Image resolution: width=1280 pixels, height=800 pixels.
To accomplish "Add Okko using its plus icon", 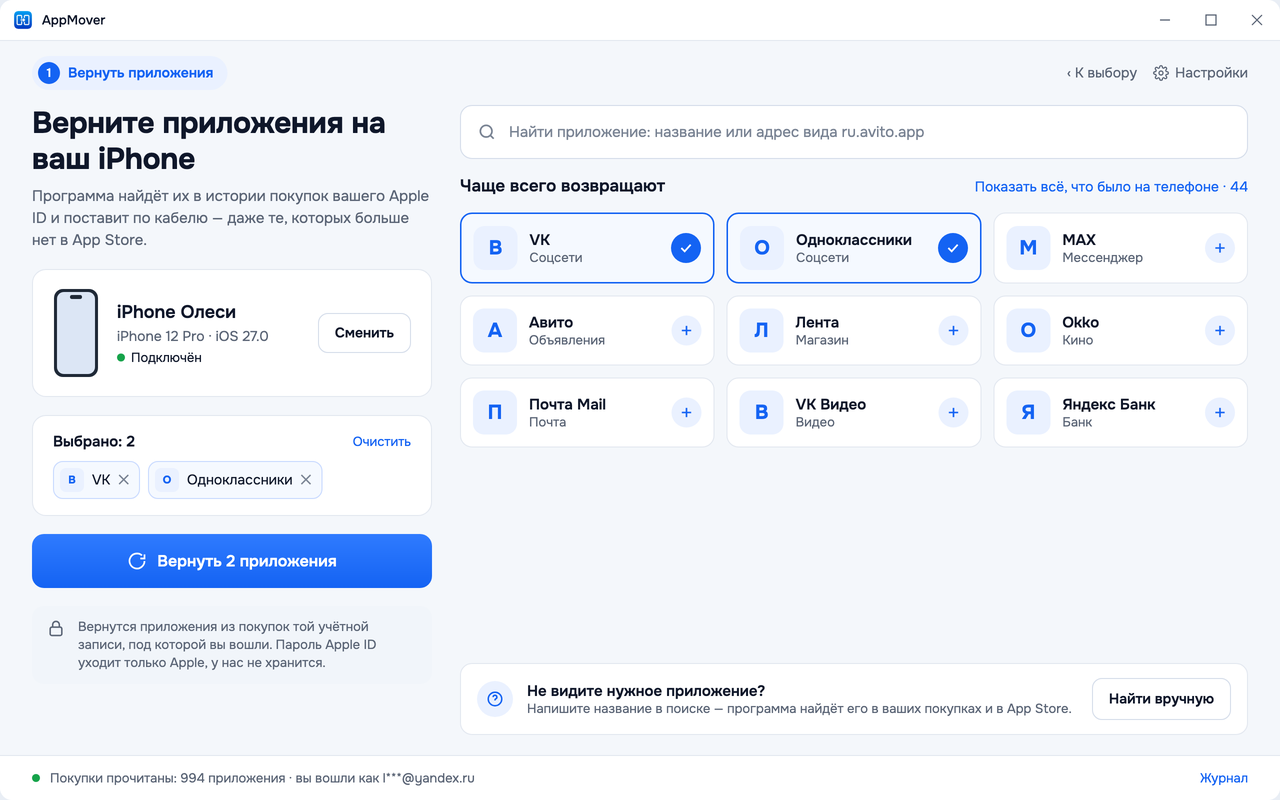I will (x=1219, y=330).
